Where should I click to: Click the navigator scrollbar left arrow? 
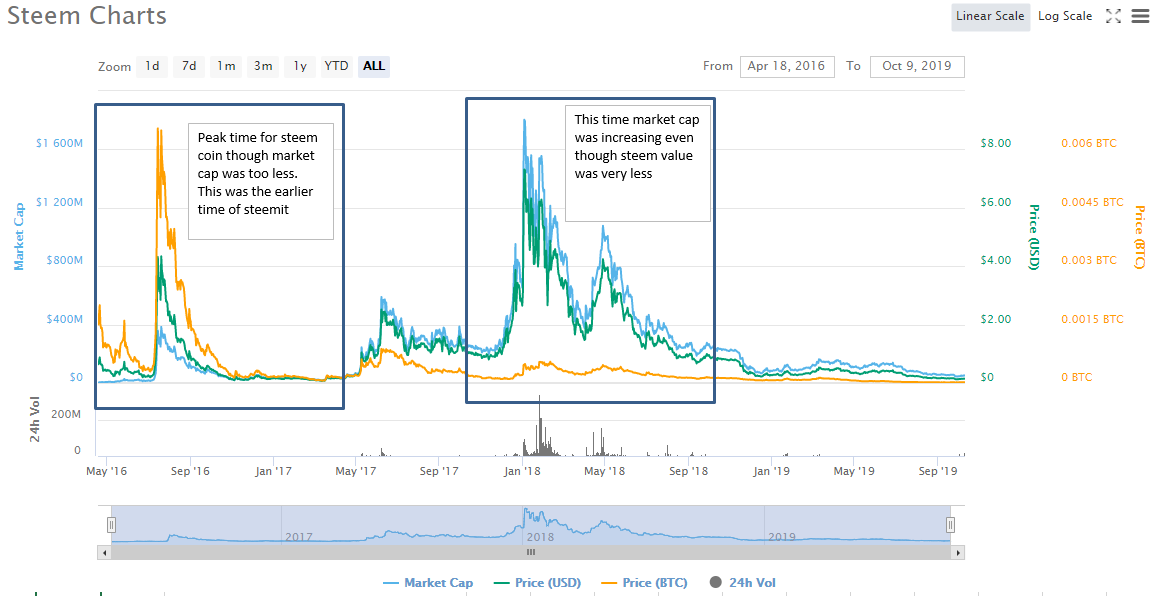click(104, 553)
